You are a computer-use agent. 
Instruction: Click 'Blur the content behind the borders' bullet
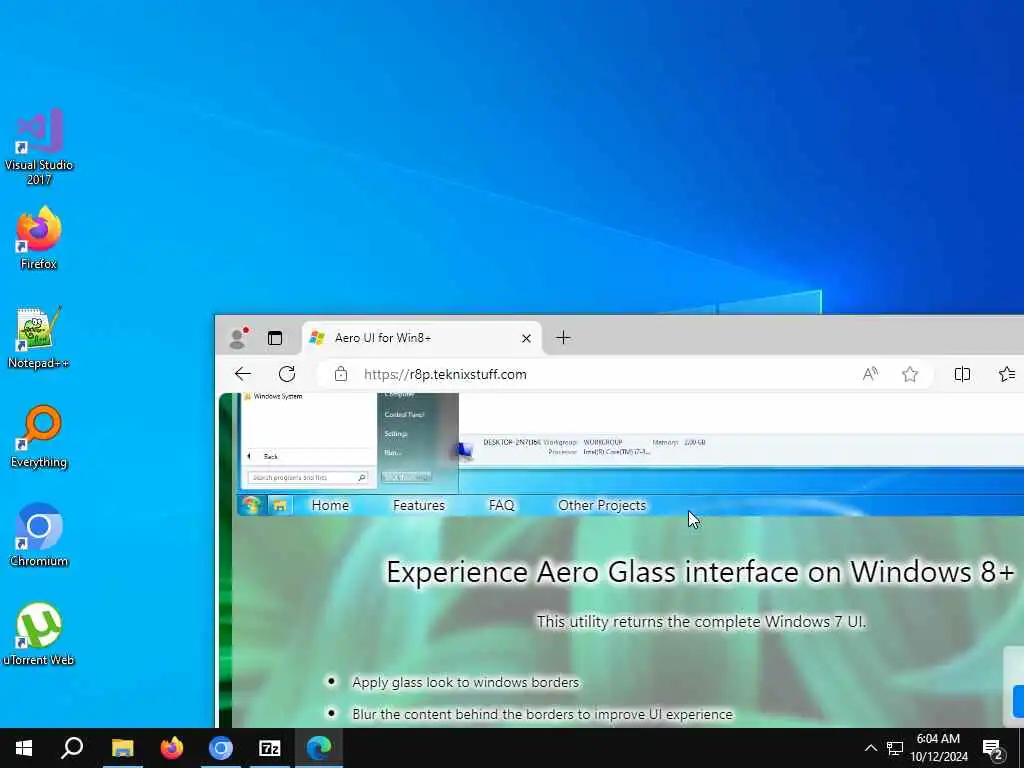(542, 714)
